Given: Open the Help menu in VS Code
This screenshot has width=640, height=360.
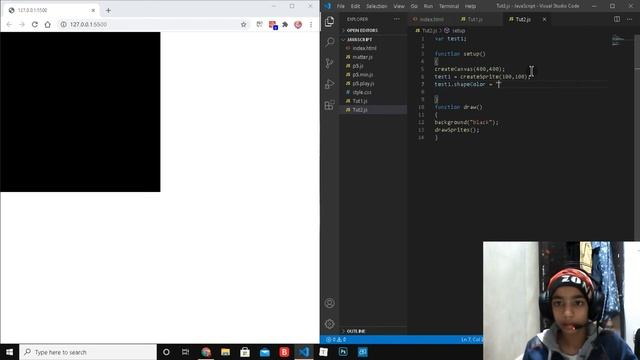Looking at the screenshot, I should click(470, 6).
